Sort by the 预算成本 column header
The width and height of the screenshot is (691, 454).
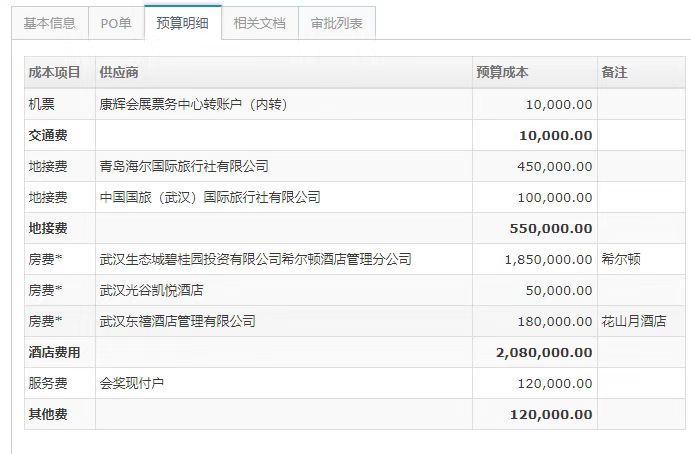pyautogui.click(x=503, y=73)
